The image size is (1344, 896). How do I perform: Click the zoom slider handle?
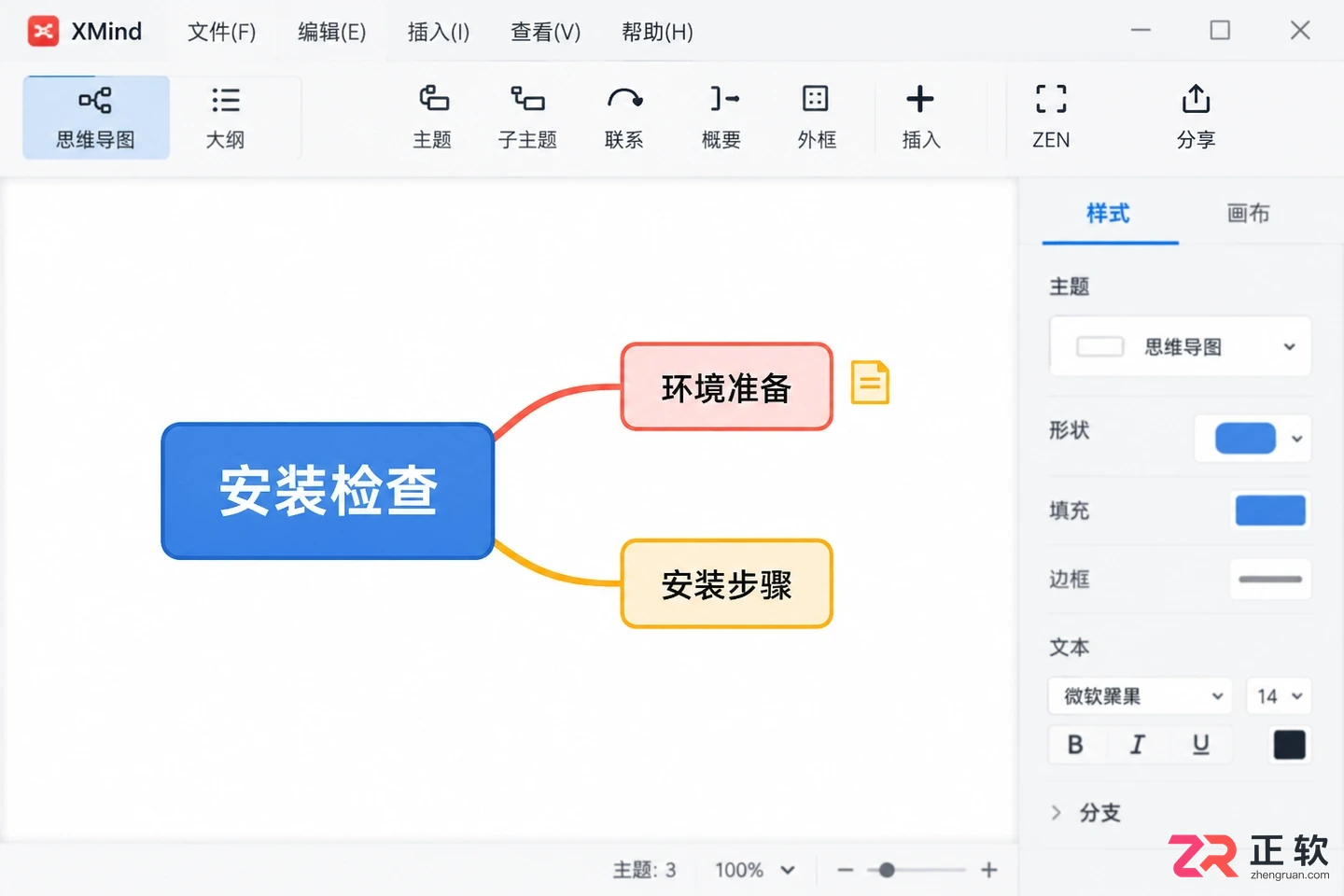click(x=887, y=870)
